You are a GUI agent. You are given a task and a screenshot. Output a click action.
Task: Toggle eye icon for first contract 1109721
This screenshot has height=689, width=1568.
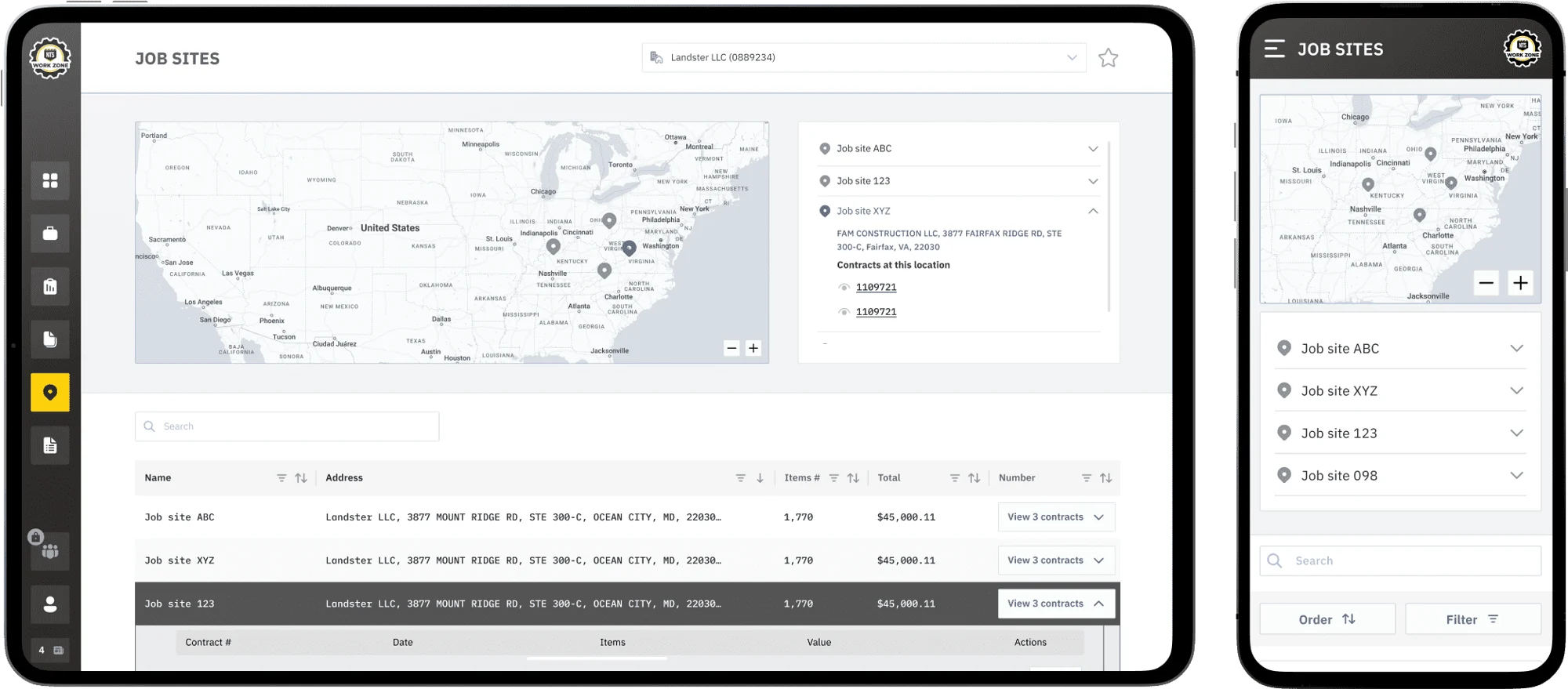pyautogui.click(x=844, y=288)
